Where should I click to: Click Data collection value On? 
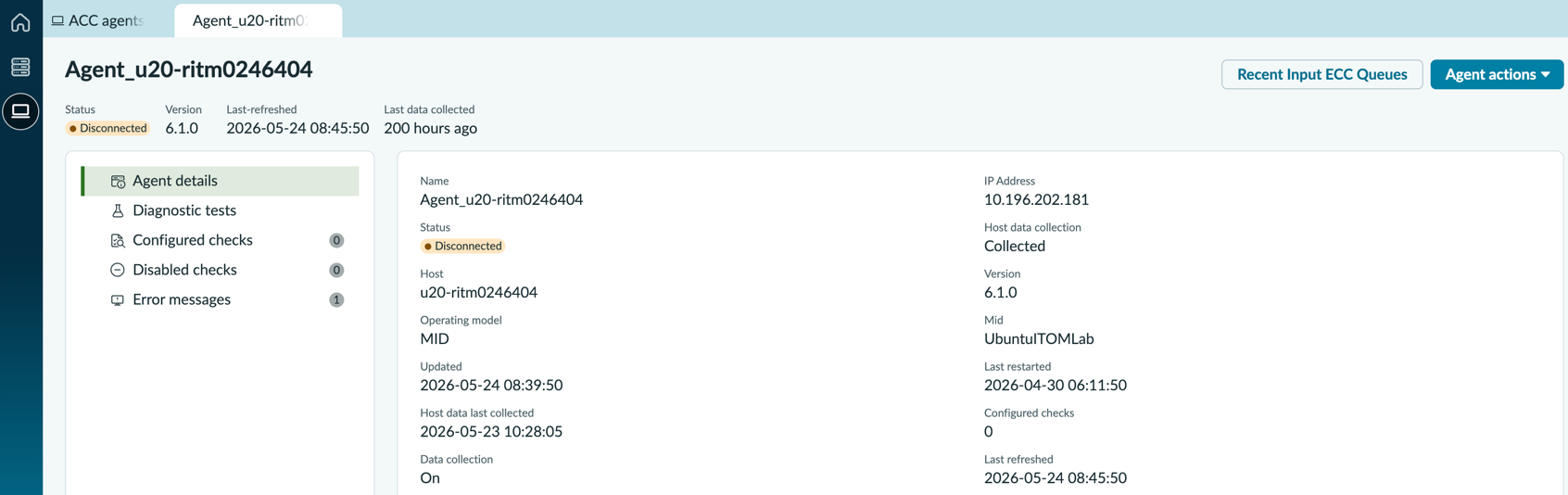(430, 477)
